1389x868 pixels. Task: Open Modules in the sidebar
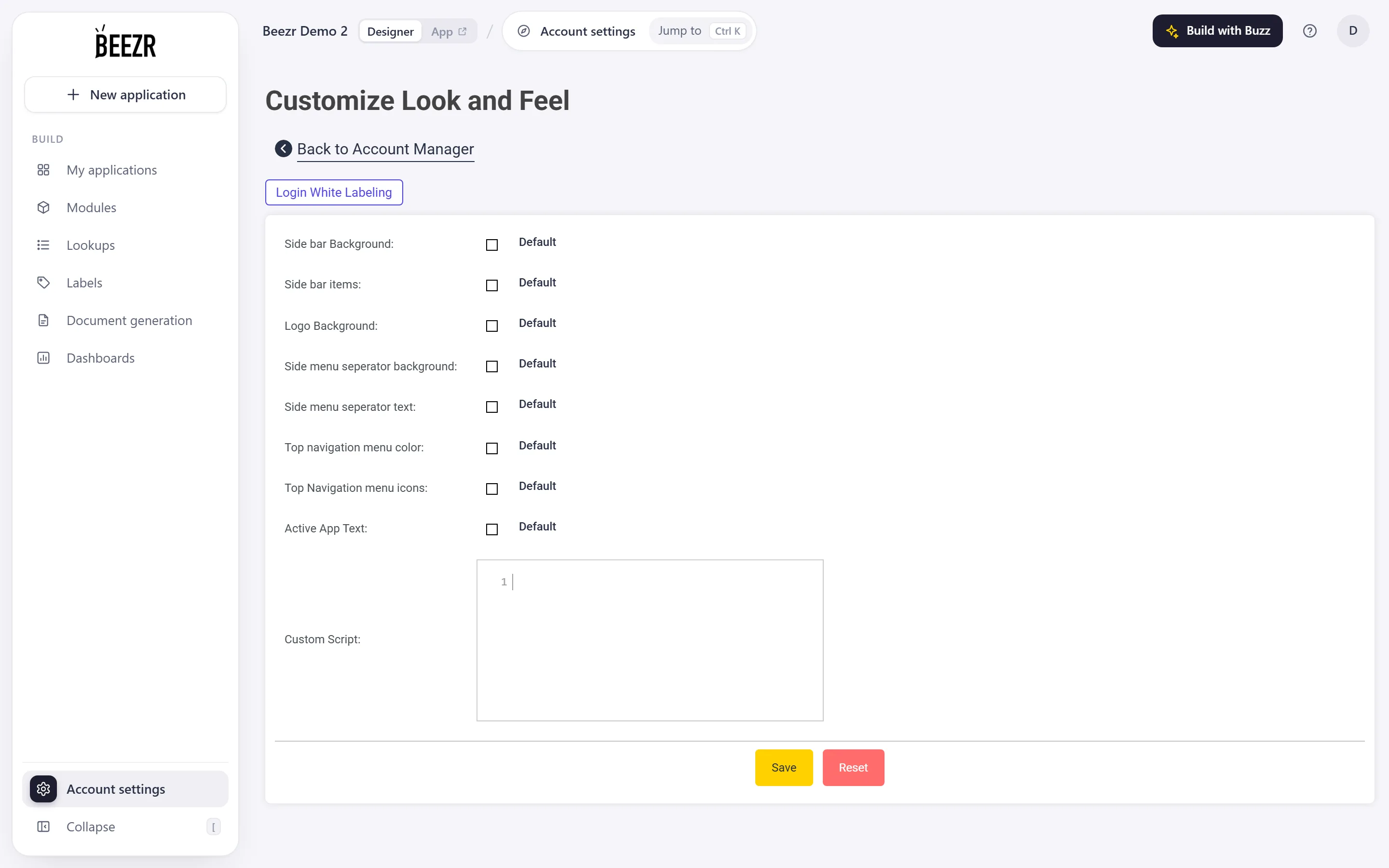[x=125, y=208]
